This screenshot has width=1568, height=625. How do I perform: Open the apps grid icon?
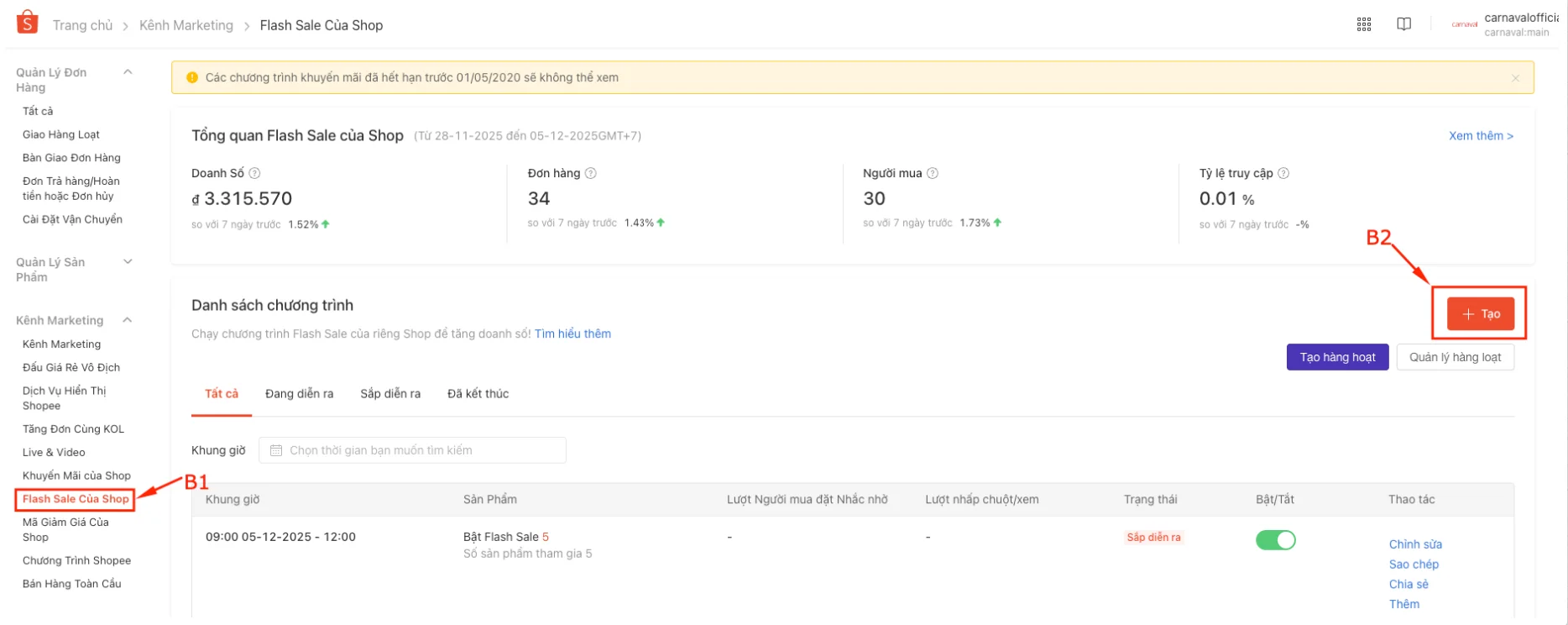pyautogui.click(x=1364, y=24)
